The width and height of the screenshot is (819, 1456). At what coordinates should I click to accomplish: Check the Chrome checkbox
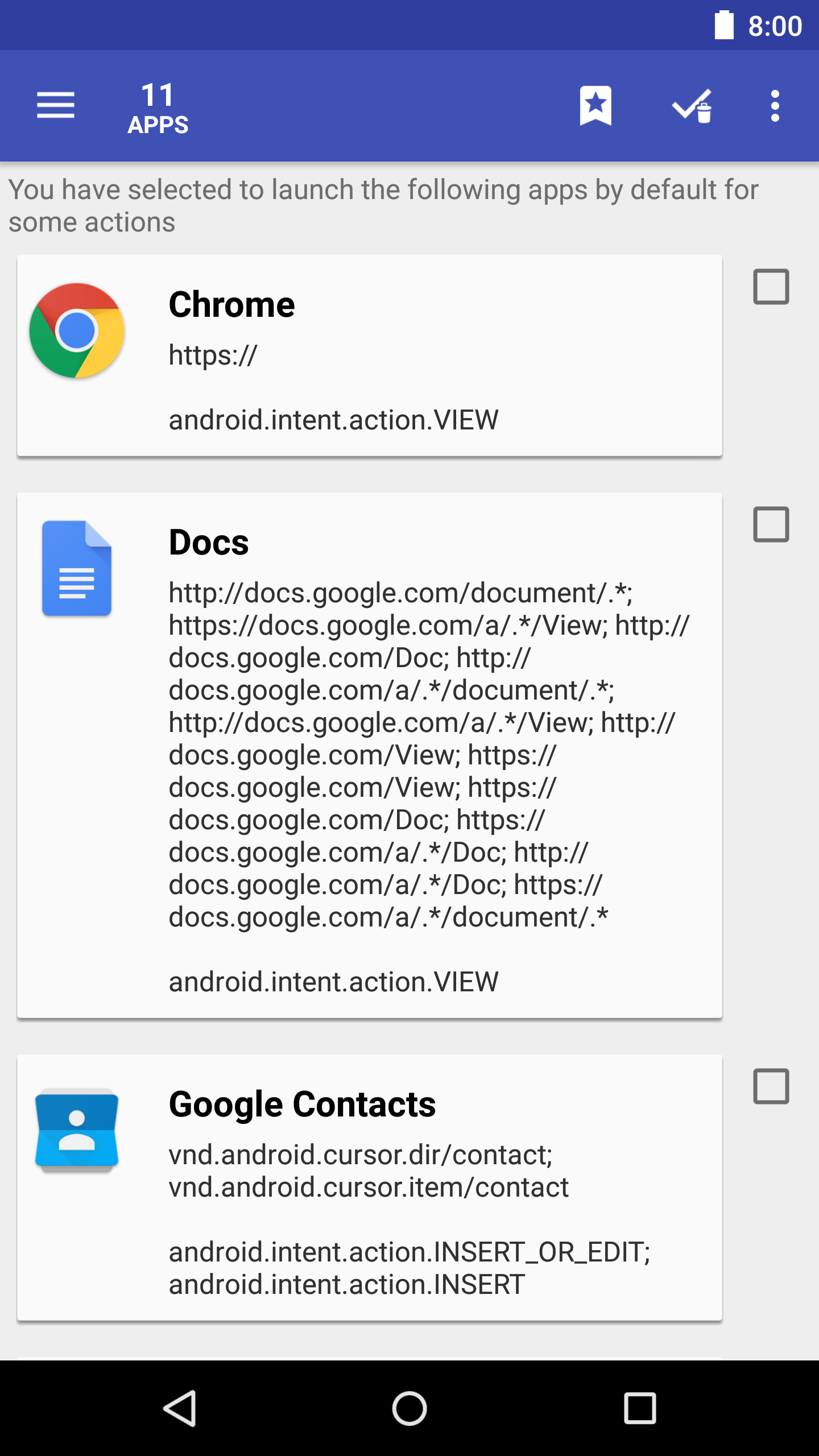771,287
